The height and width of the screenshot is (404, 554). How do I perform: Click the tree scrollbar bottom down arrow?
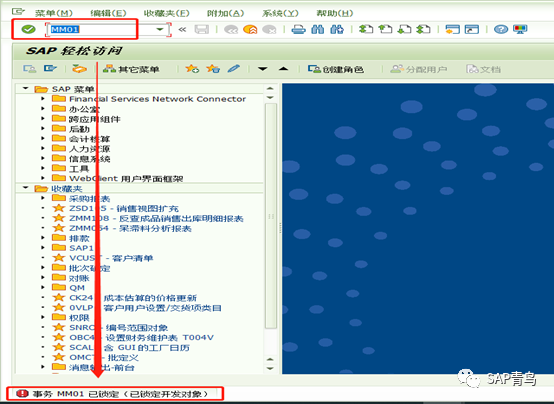click(x=270, y=368)
